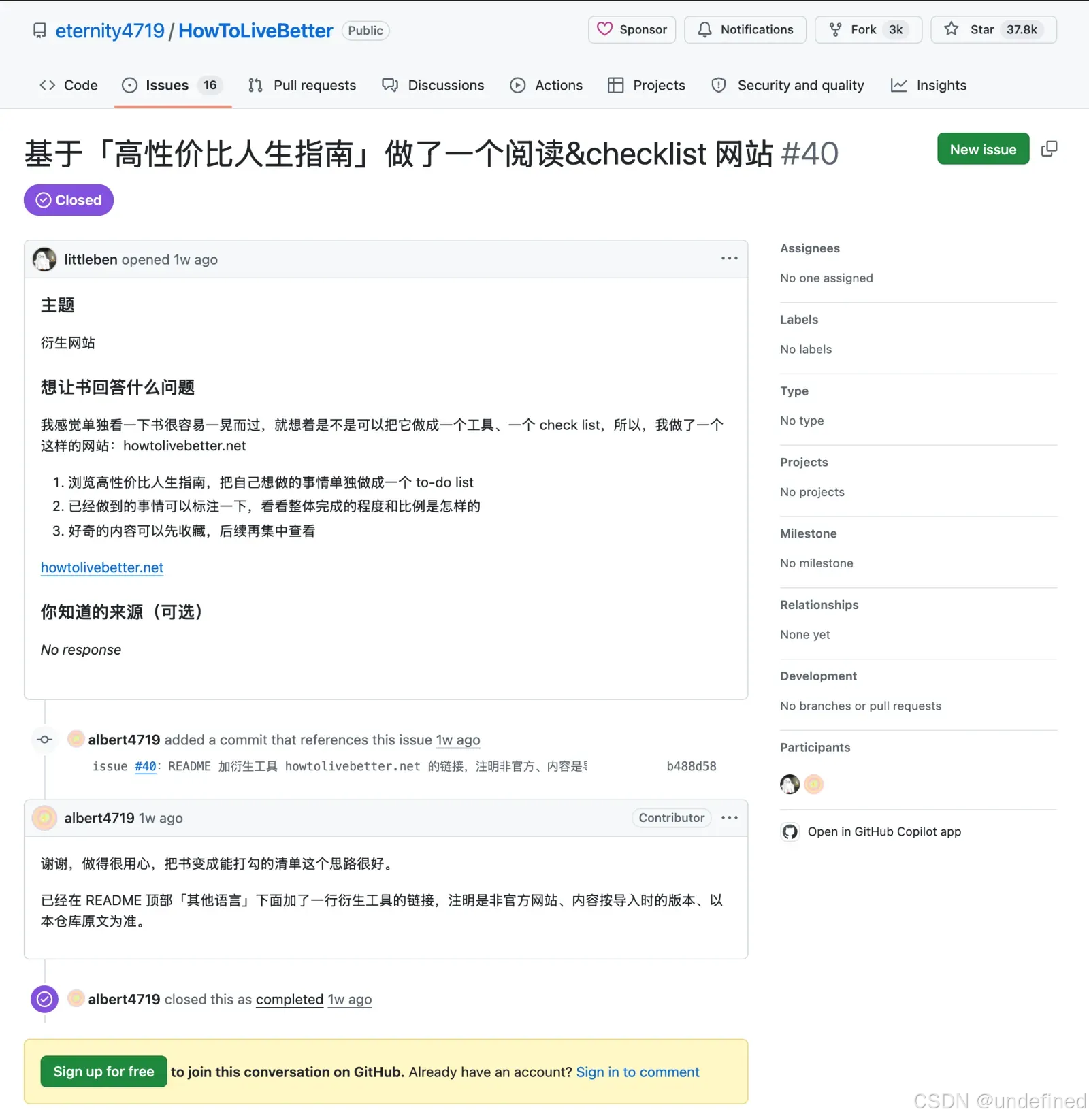The width and height of the screenshot is (1089, 1120).
Task: Click the GitHub Copilot icon in sidebar
Action: coord(790,831)
